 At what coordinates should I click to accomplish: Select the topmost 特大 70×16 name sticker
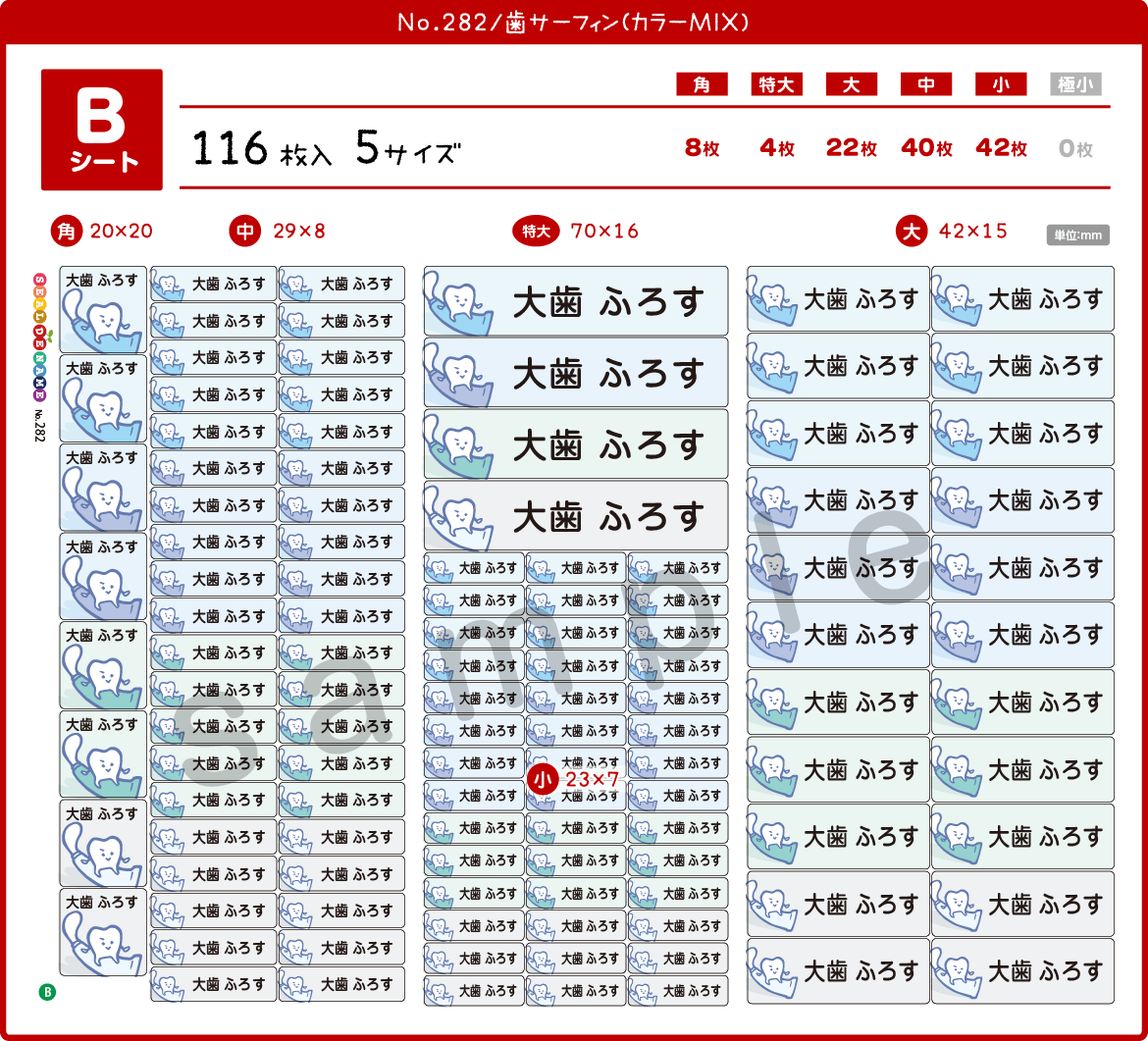click(x=575, y=301)
